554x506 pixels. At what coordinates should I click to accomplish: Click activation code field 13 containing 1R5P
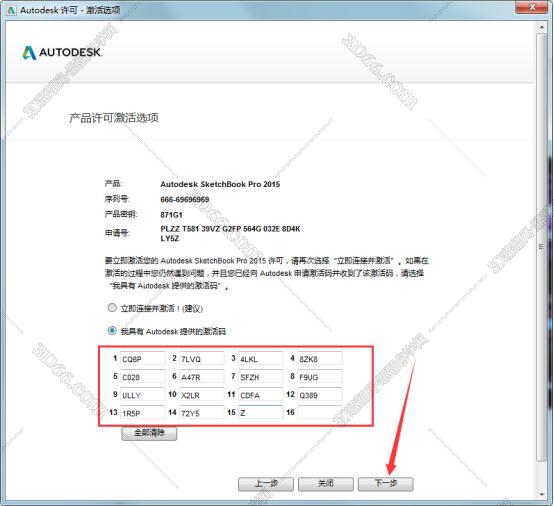pyautogui.click(x=142, y=412)
